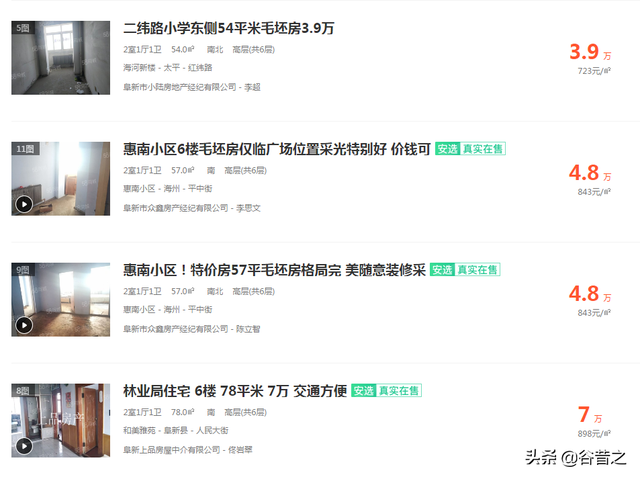Viewport: 640px width, 479px height.
Task: Play video on 9图 Huinan listing thumbnail
Action: point(24,325)
